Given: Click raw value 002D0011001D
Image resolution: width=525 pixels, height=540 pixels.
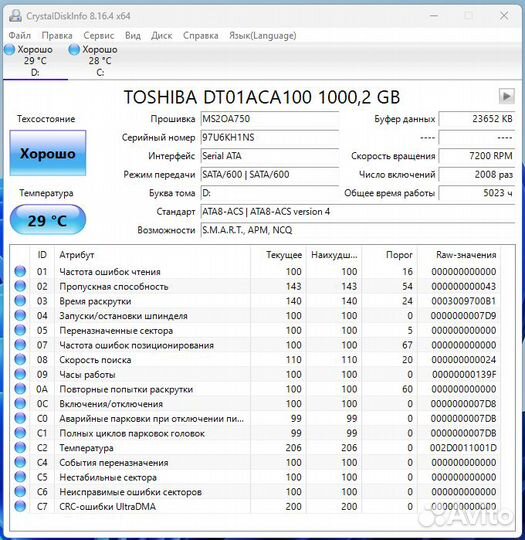Looking at the screenshot, I should pyautogui.click(x=463, y=448).
